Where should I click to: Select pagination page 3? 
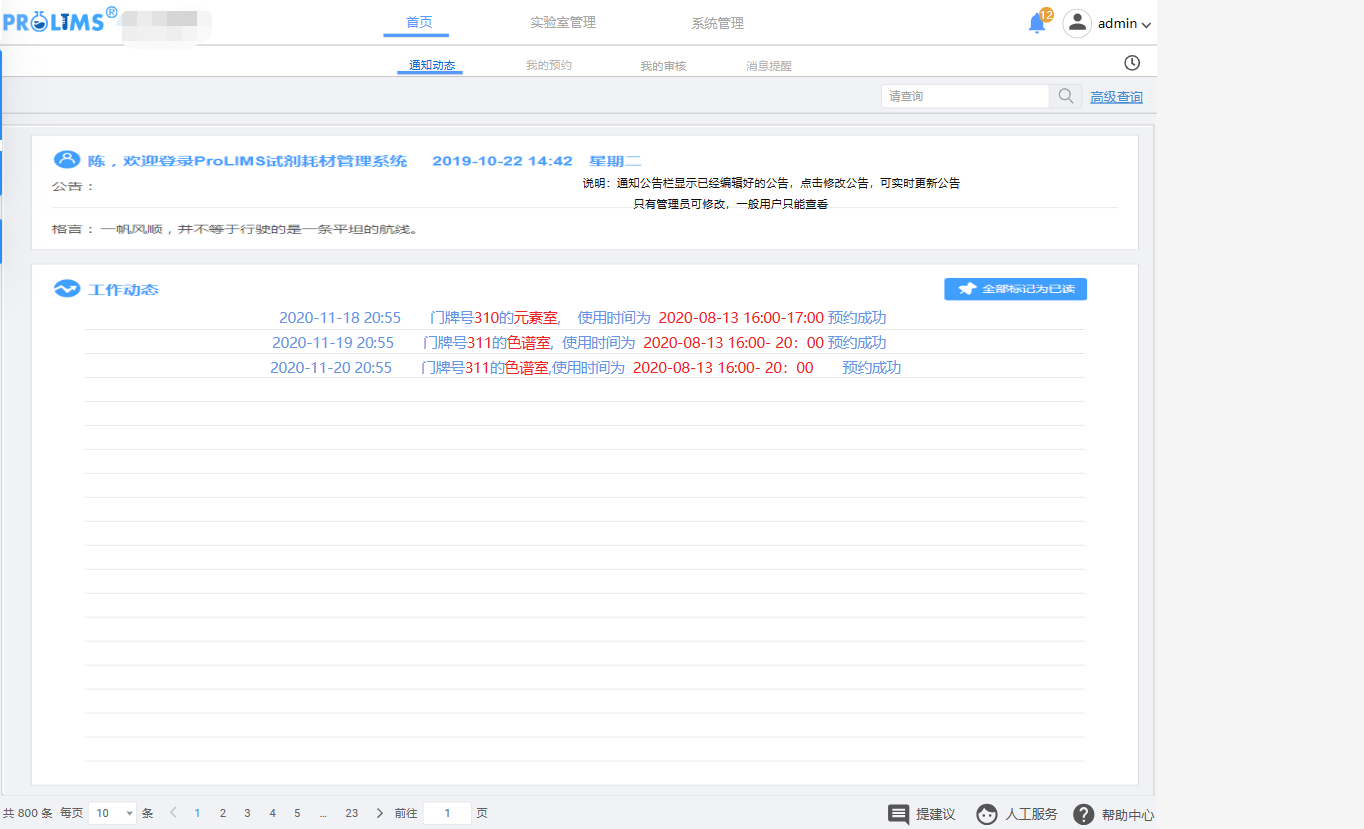point(247,813)
